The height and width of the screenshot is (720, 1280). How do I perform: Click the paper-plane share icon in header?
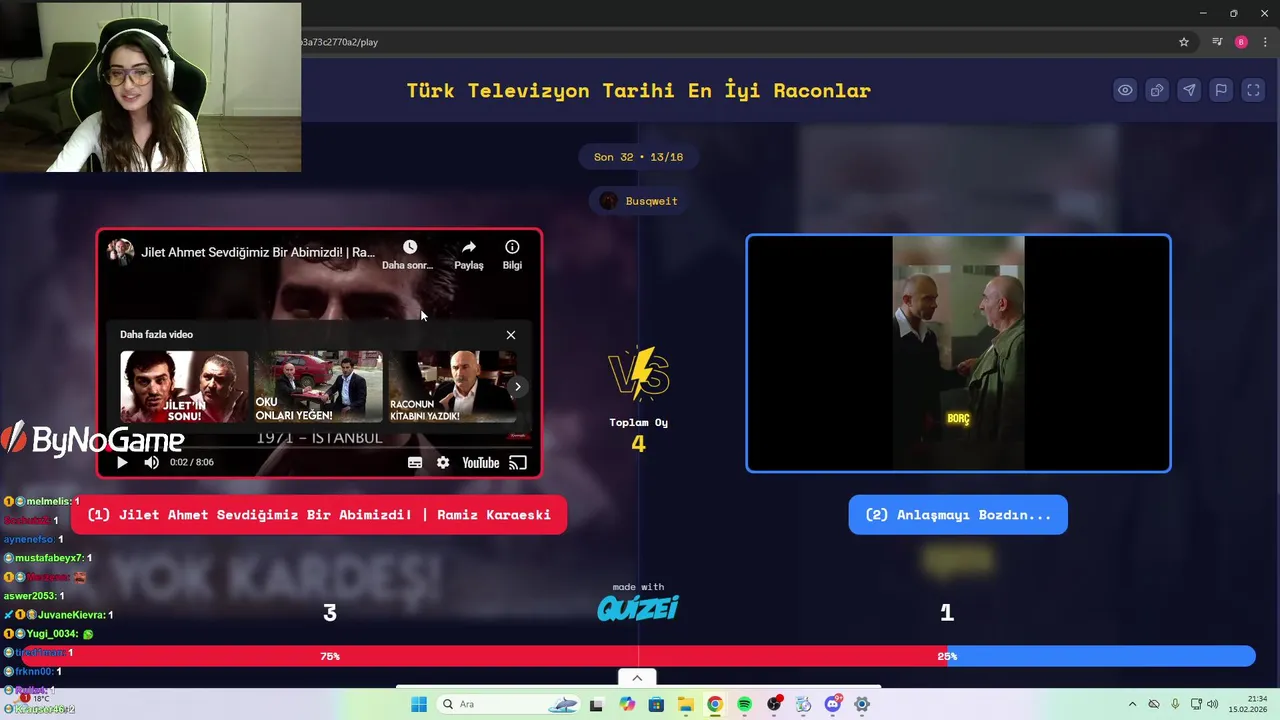tap(1189, 90)
